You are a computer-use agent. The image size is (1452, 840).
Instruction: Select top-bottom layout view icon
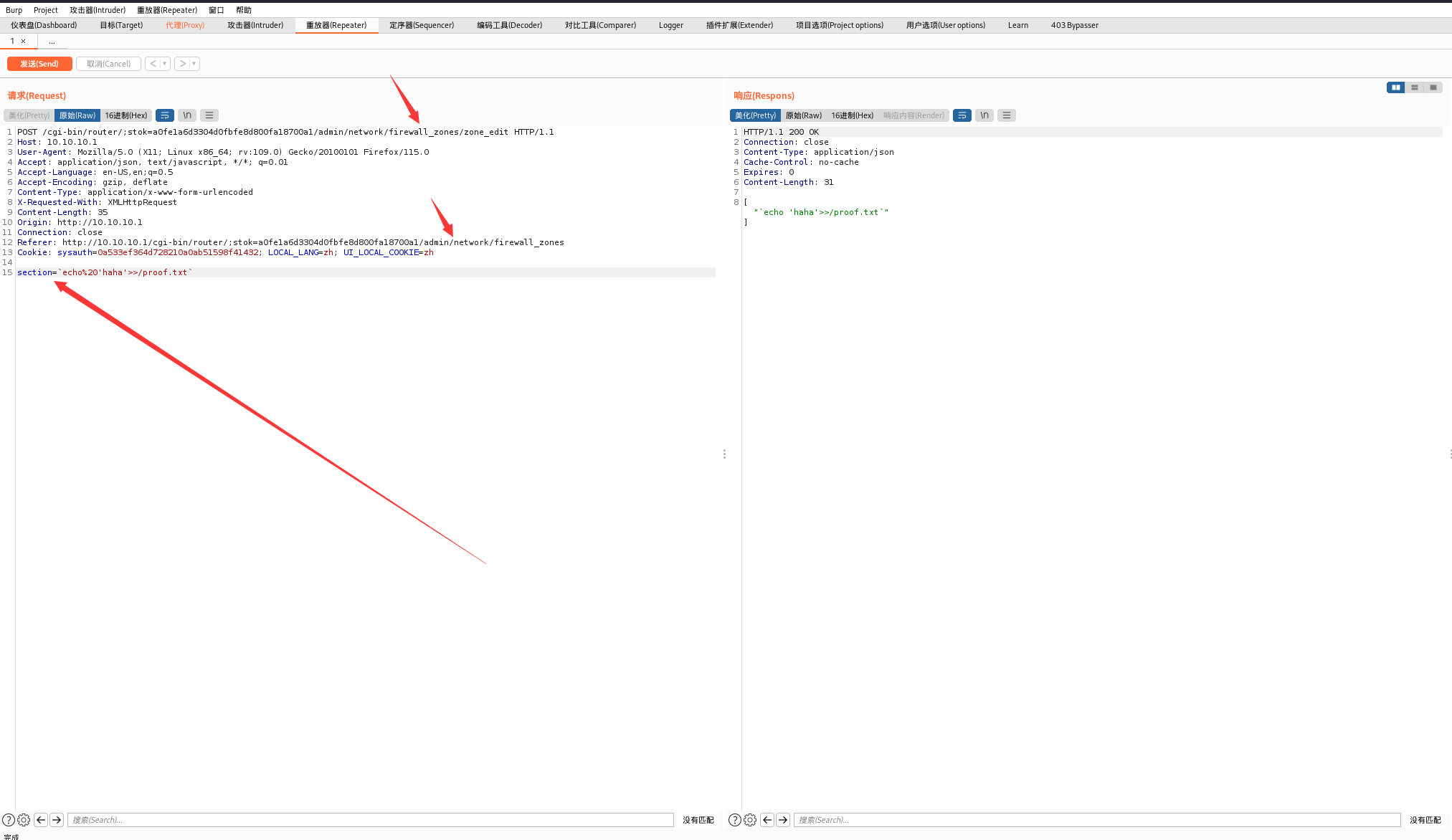click(x=1414, y=87)
